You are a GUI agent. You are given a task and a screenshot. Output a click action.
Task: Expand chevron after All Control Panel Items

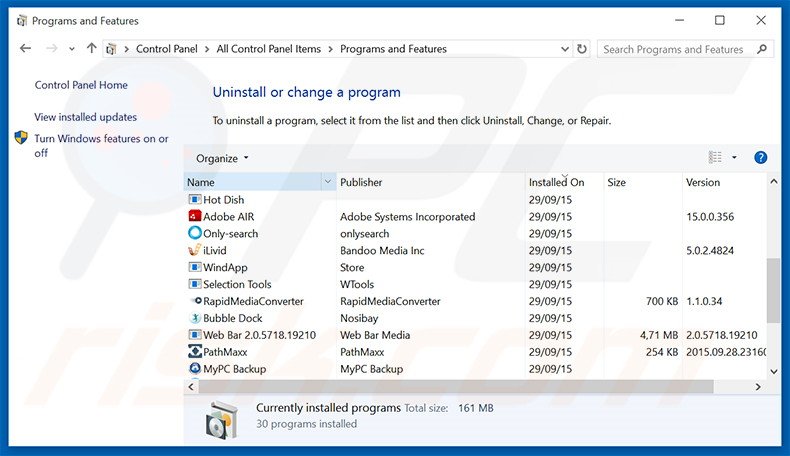tap(331, 49)
